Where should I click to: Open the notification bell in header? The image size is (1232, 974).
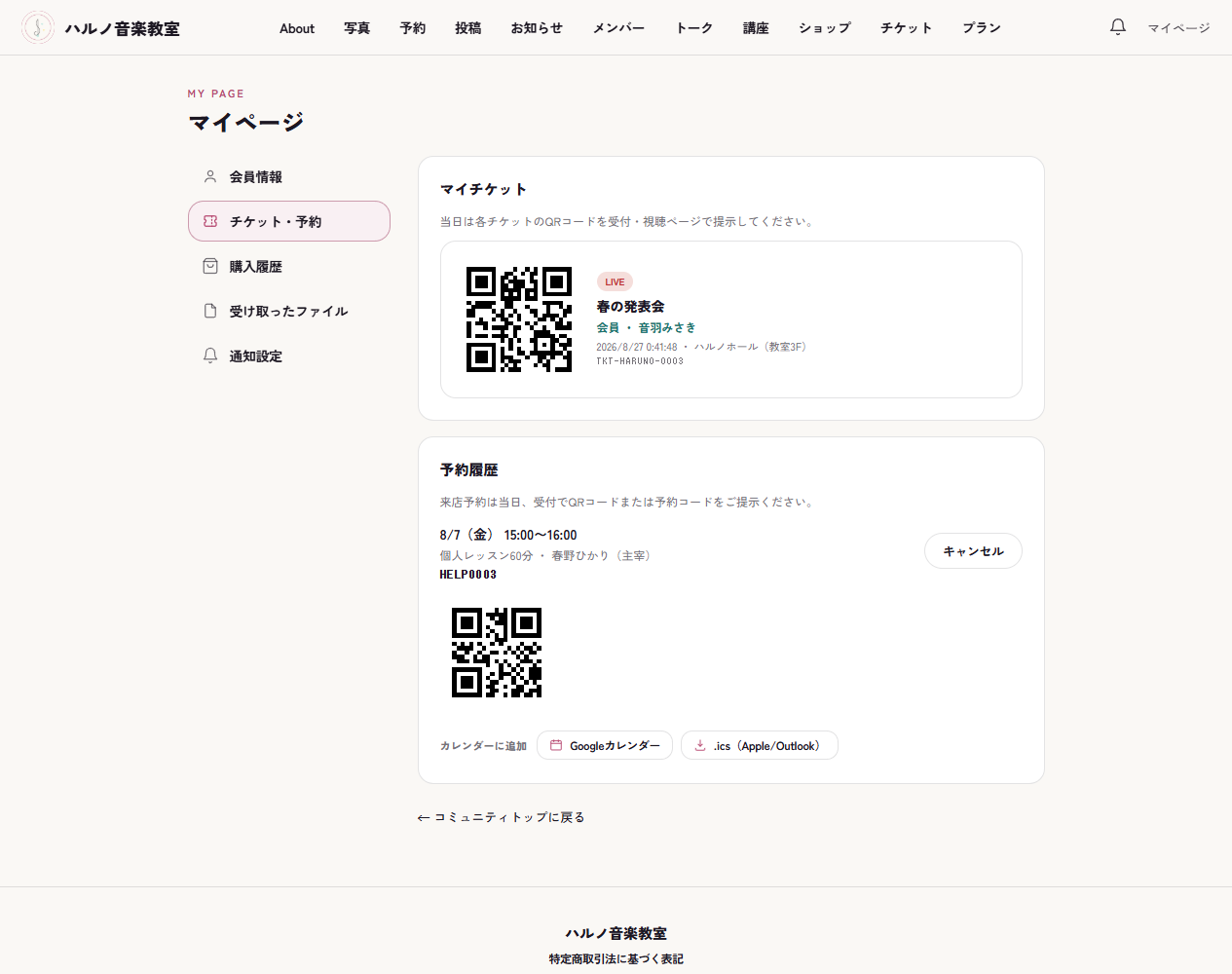1118,27
